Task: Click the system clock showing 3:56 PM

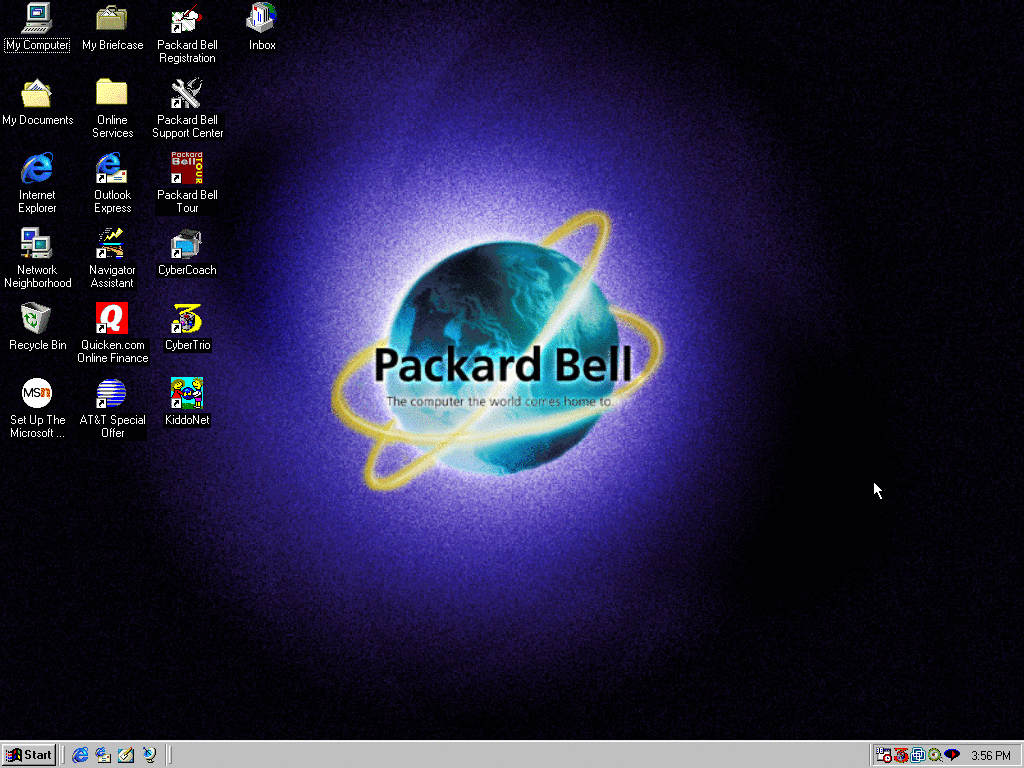Action: point(990,756)
